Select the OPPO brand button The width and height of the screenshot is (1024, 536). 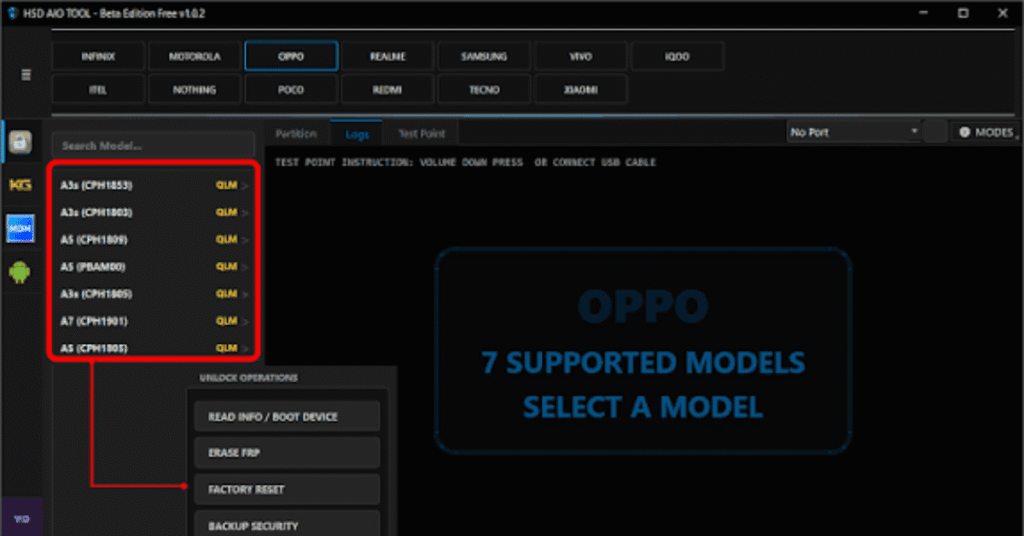tap(291, 56)
